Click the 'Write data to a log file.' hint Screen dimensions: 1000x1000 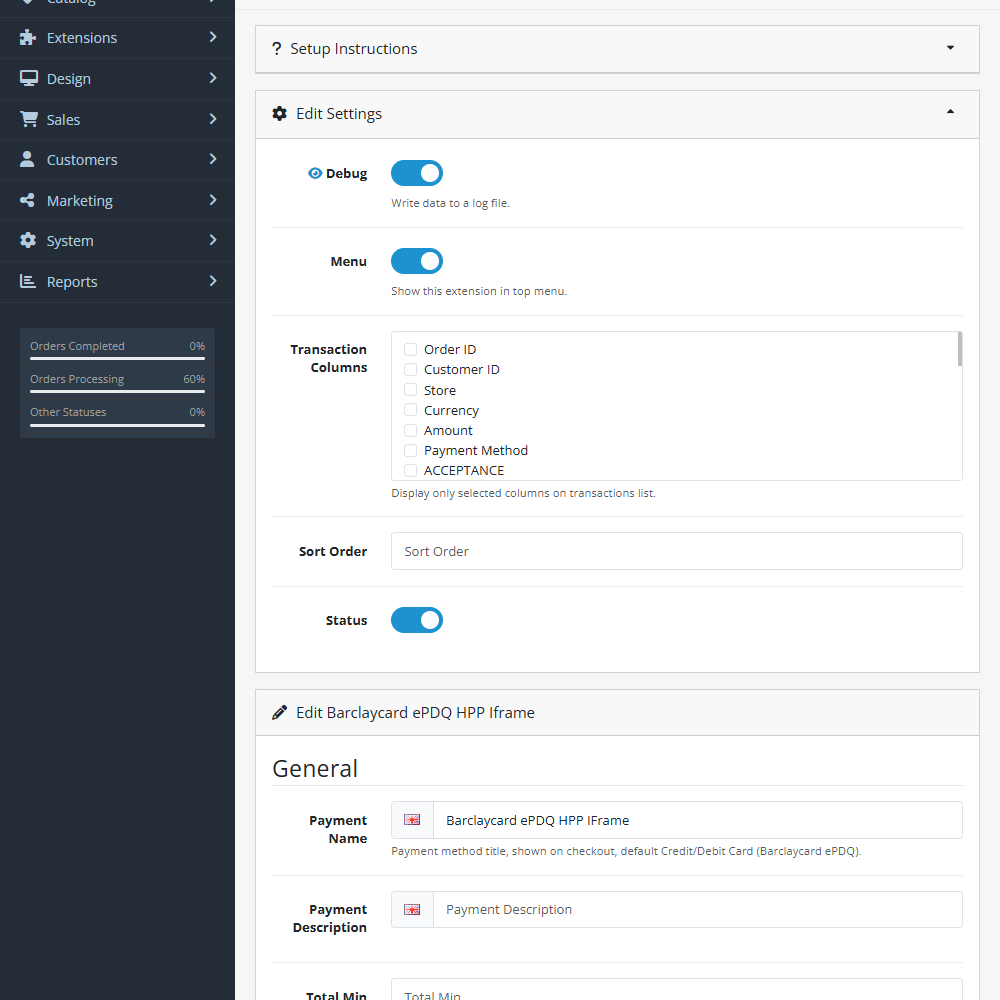click(450, 203)
